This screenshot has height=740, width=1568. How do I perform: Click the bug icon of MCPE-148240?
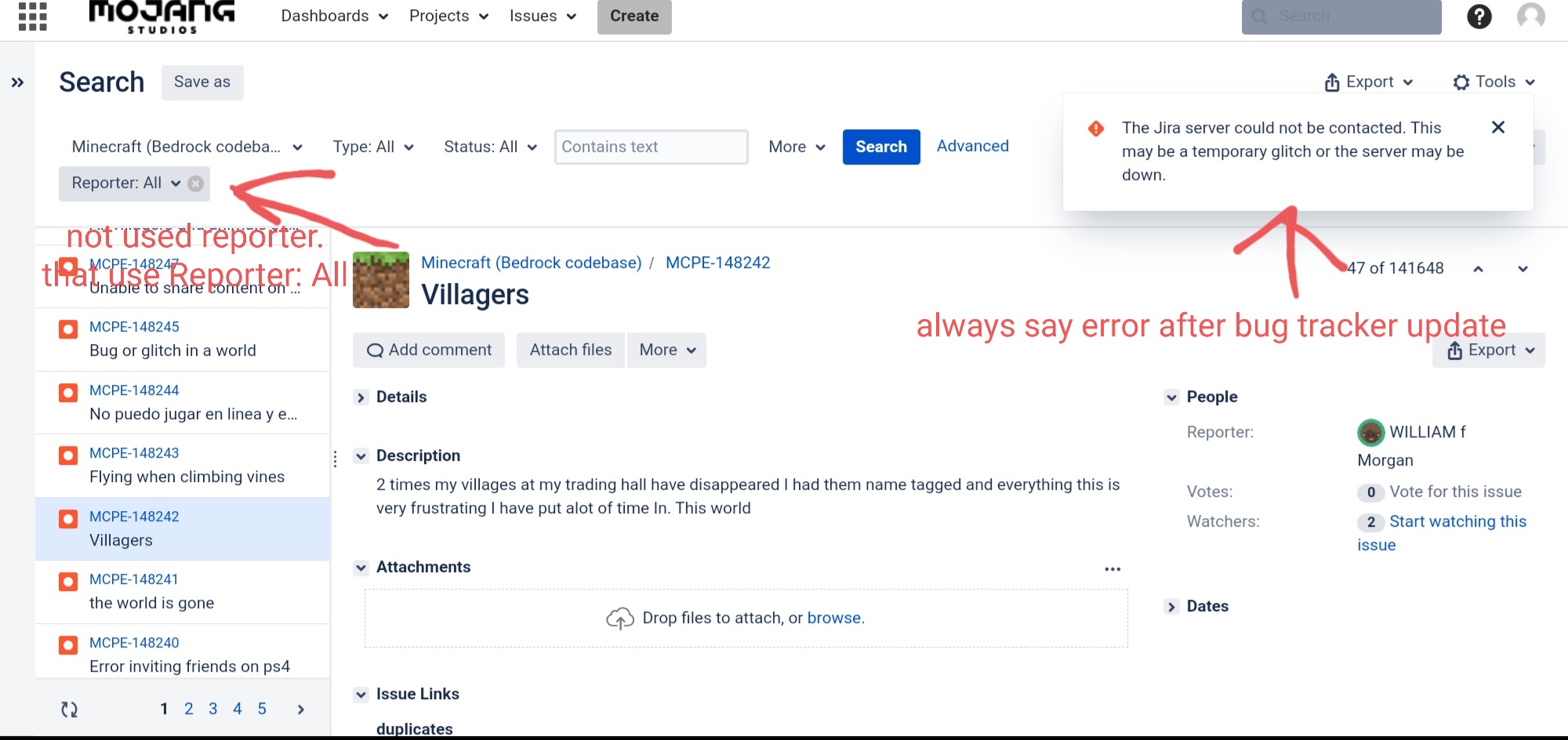(68, 644)
